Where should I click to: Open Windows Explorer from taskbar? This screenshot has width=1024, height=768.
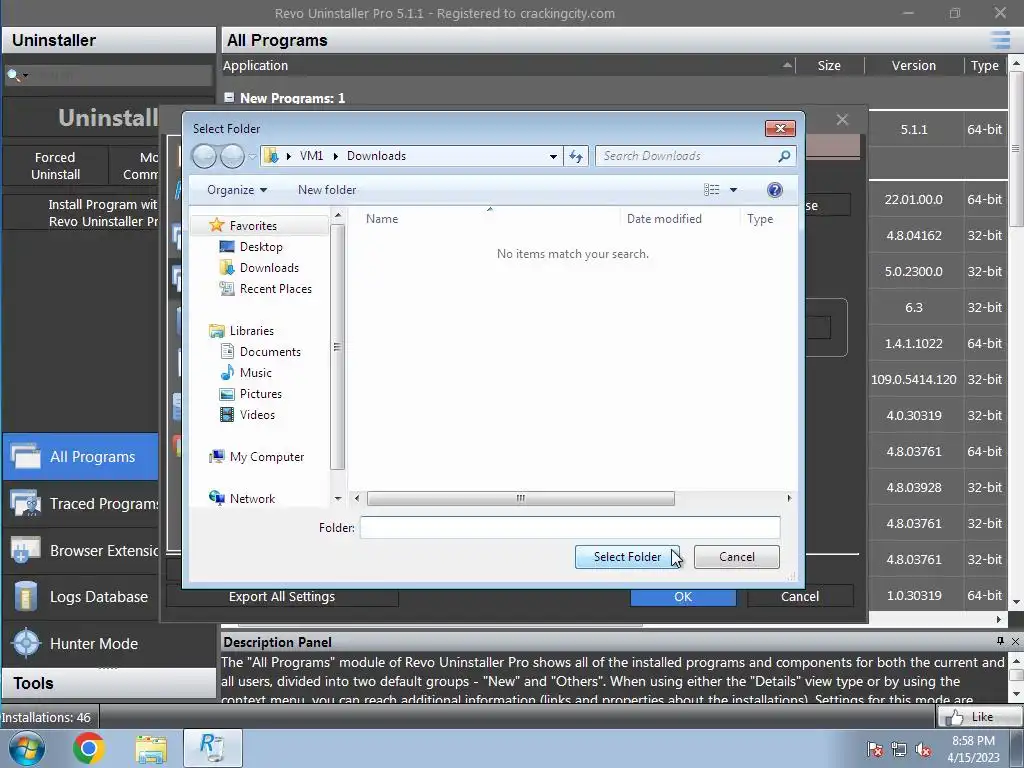[x=151, y=748]
